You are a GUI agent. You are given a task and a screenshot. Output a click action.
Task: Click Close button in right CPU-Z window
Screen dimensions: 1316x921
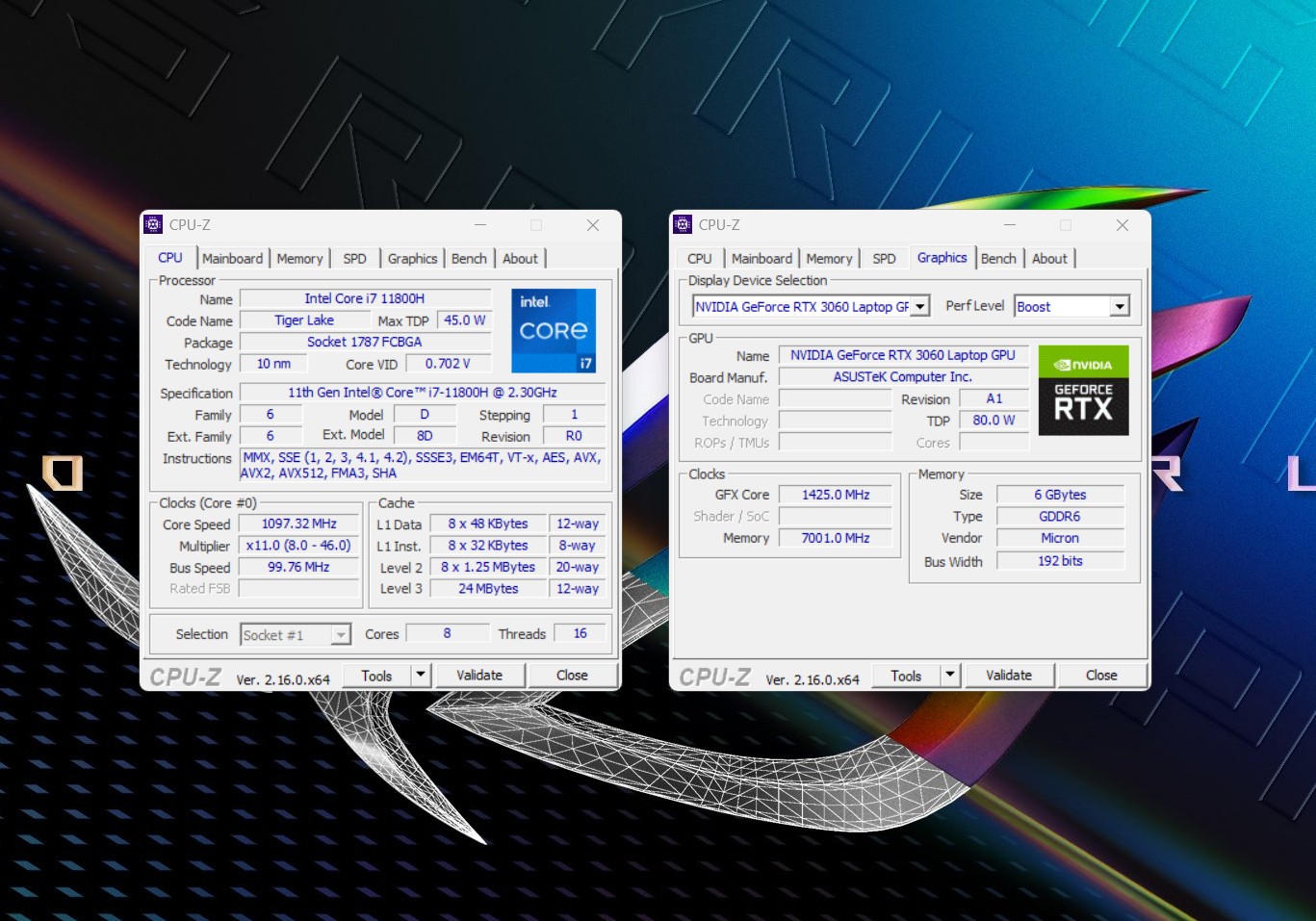(x=1101, y=675)
